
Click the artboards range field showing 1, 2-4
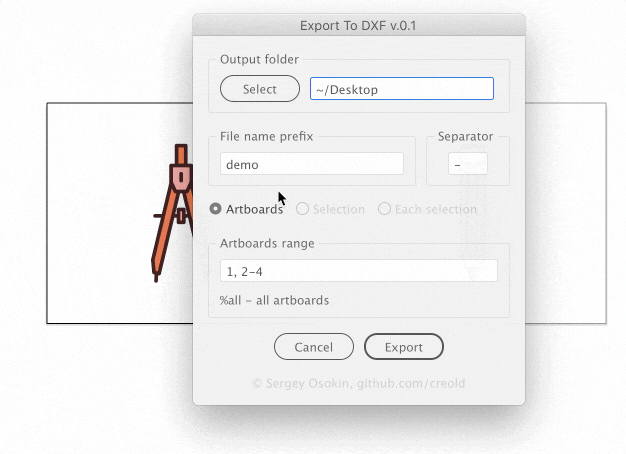click(x=359, y=271)
